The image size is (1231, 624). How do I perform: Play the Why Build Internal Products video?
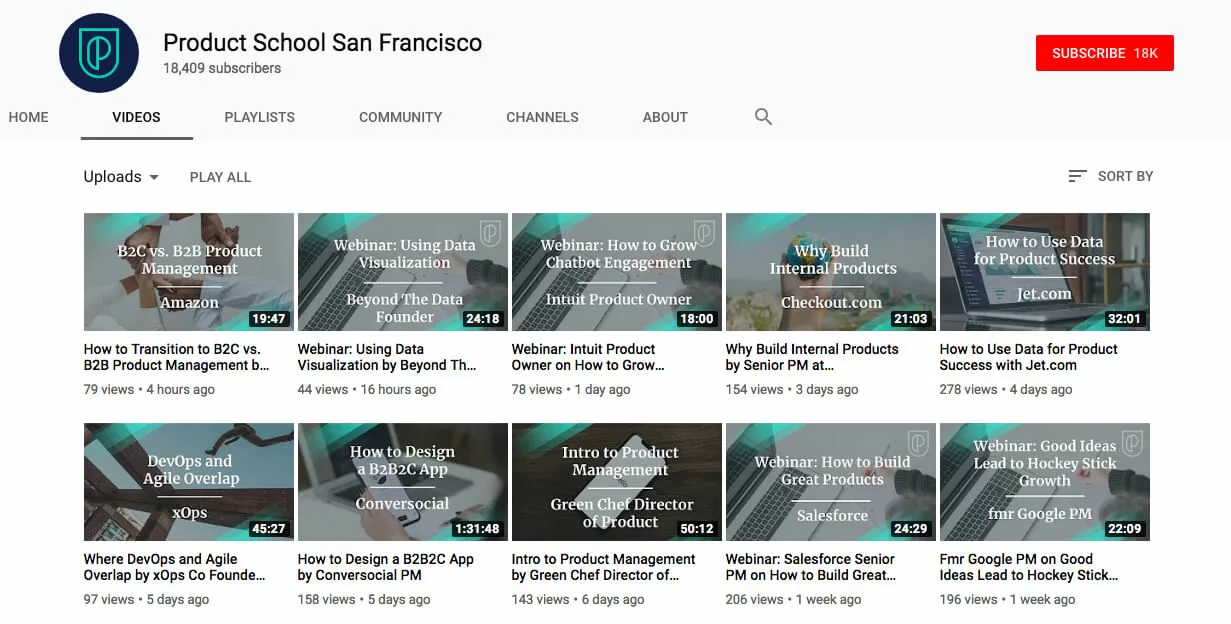point(831,272)
